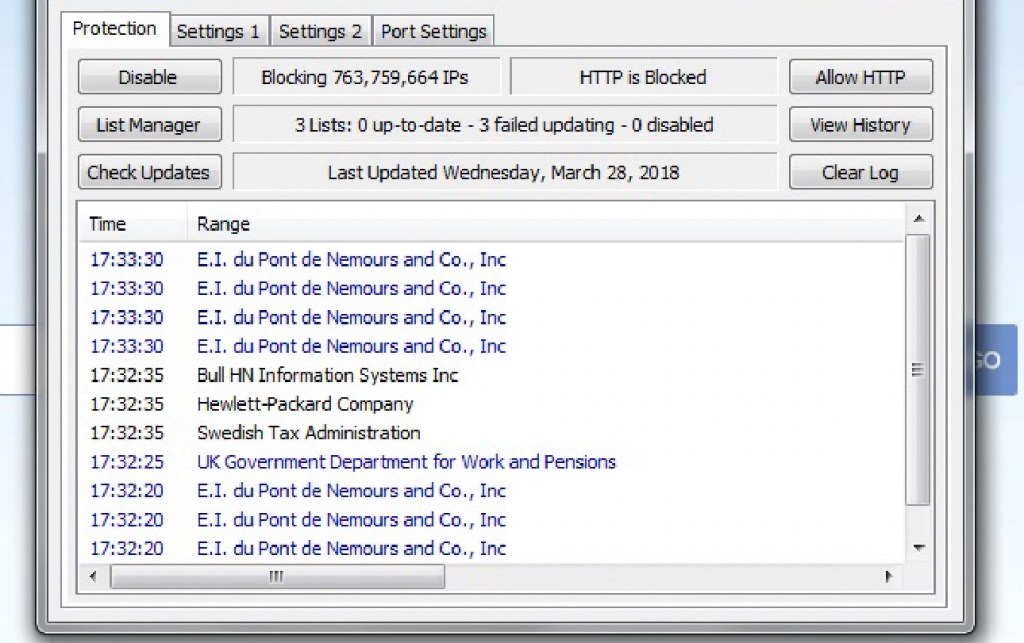
Task: Switch to Port Settings tab
Action: [x=433, y=32]
